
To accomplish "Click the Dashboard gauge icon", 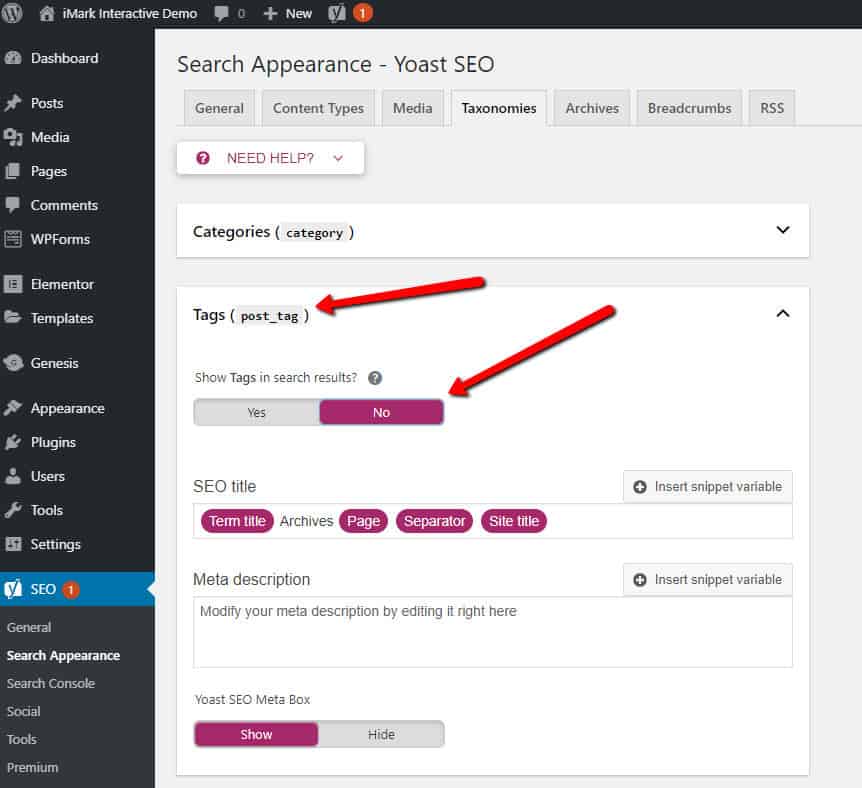I will pyautogui.click(x=13, y=58).
